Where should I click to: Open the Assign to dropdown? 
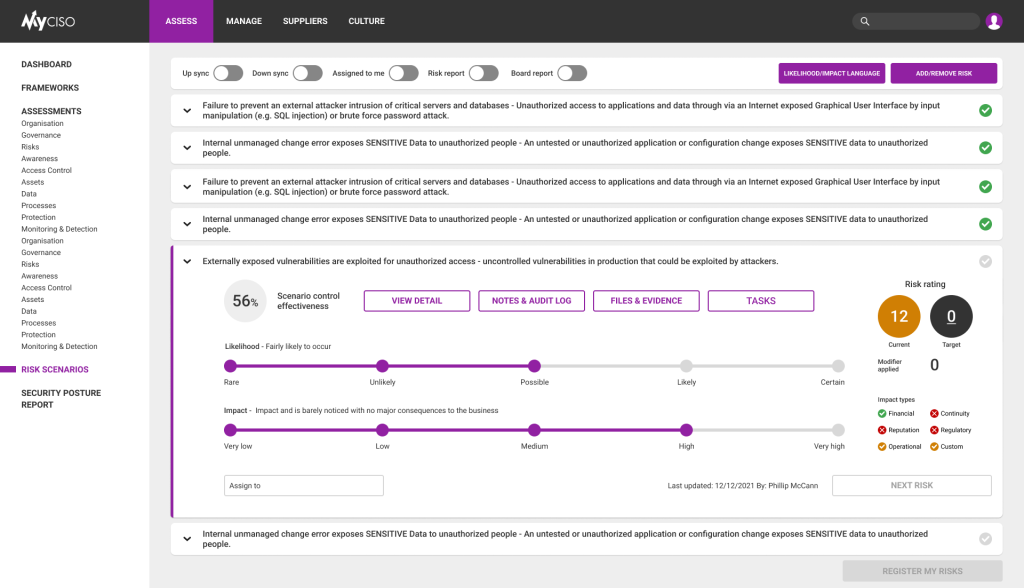303,485
